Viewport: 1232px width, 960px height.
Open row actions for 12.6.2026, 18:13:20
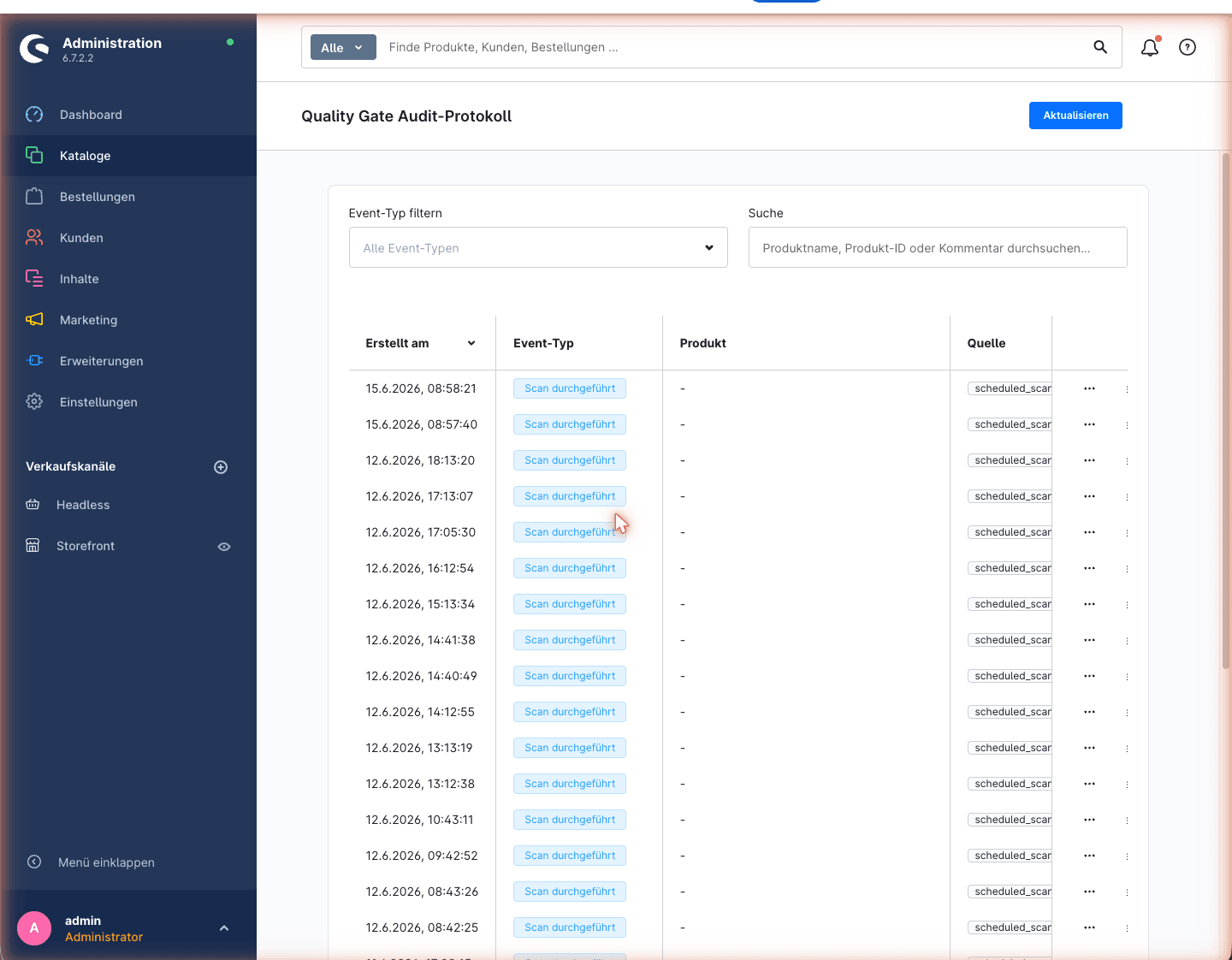pyautogui.click(x=1089, y=460)
